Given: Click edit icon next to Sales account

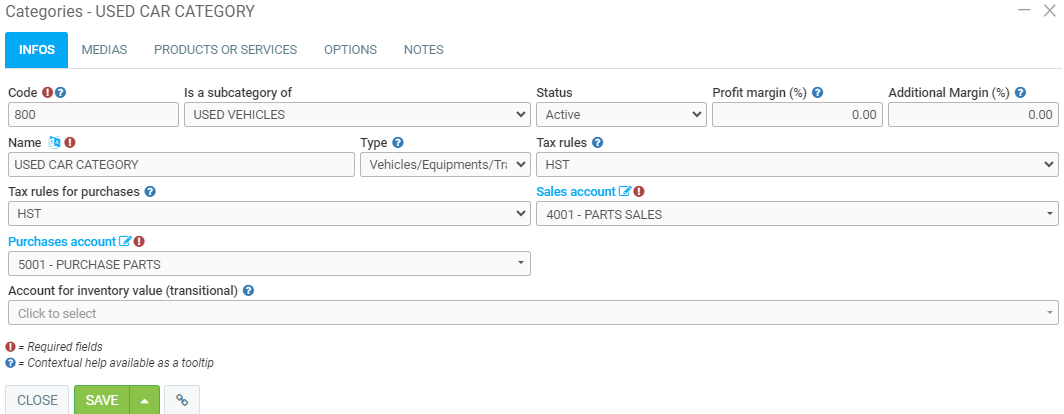Looking at the screenshot, I should point(625,191).
